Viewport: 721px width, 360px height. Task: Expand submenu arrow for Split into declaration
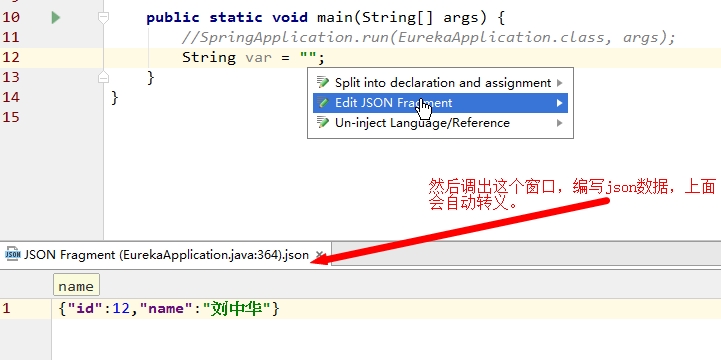click(560, 83)
